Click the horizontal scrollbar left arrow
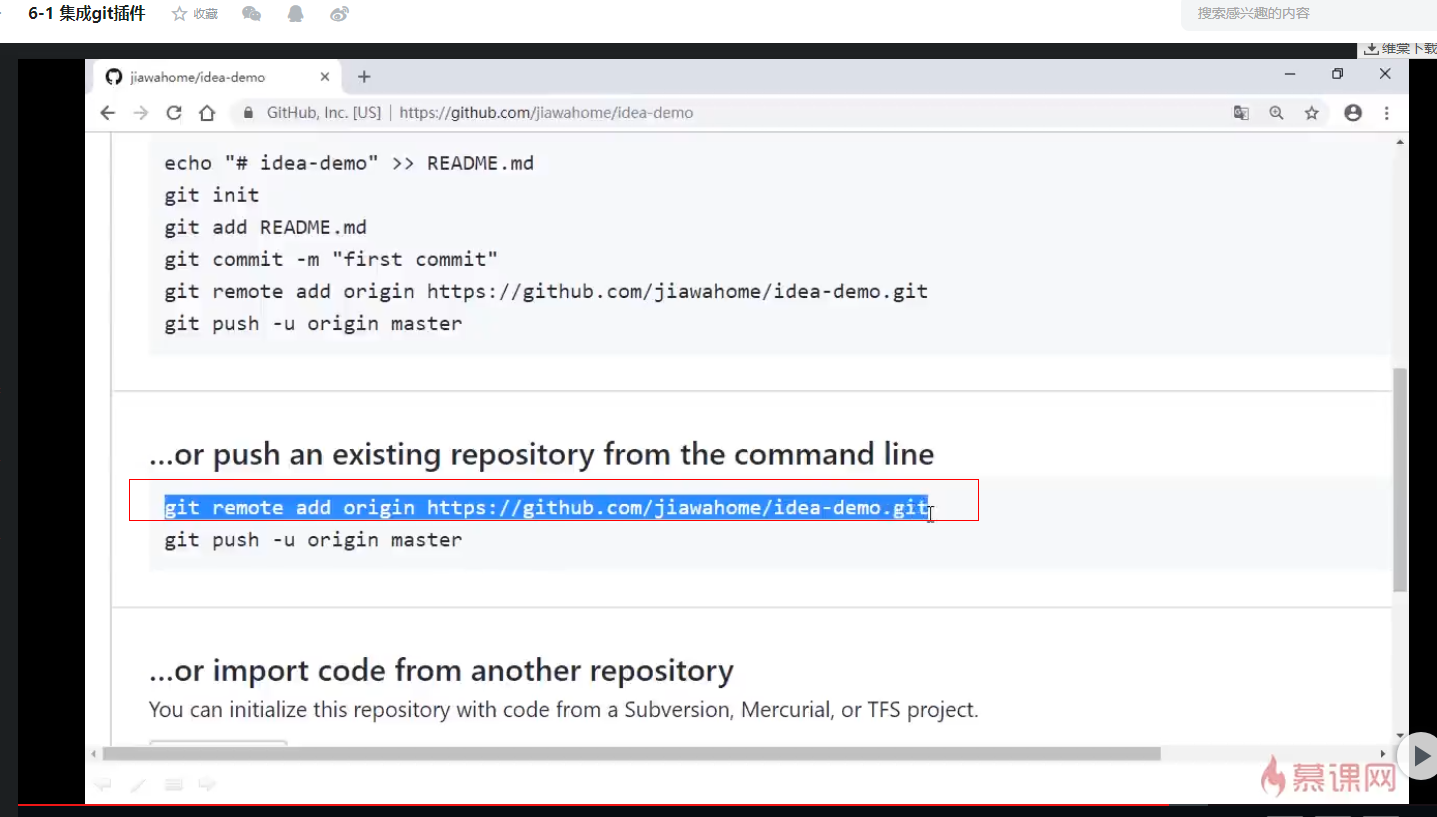Screen dimensions: 1437x817 pyautogui.click(x=94, y=753)
